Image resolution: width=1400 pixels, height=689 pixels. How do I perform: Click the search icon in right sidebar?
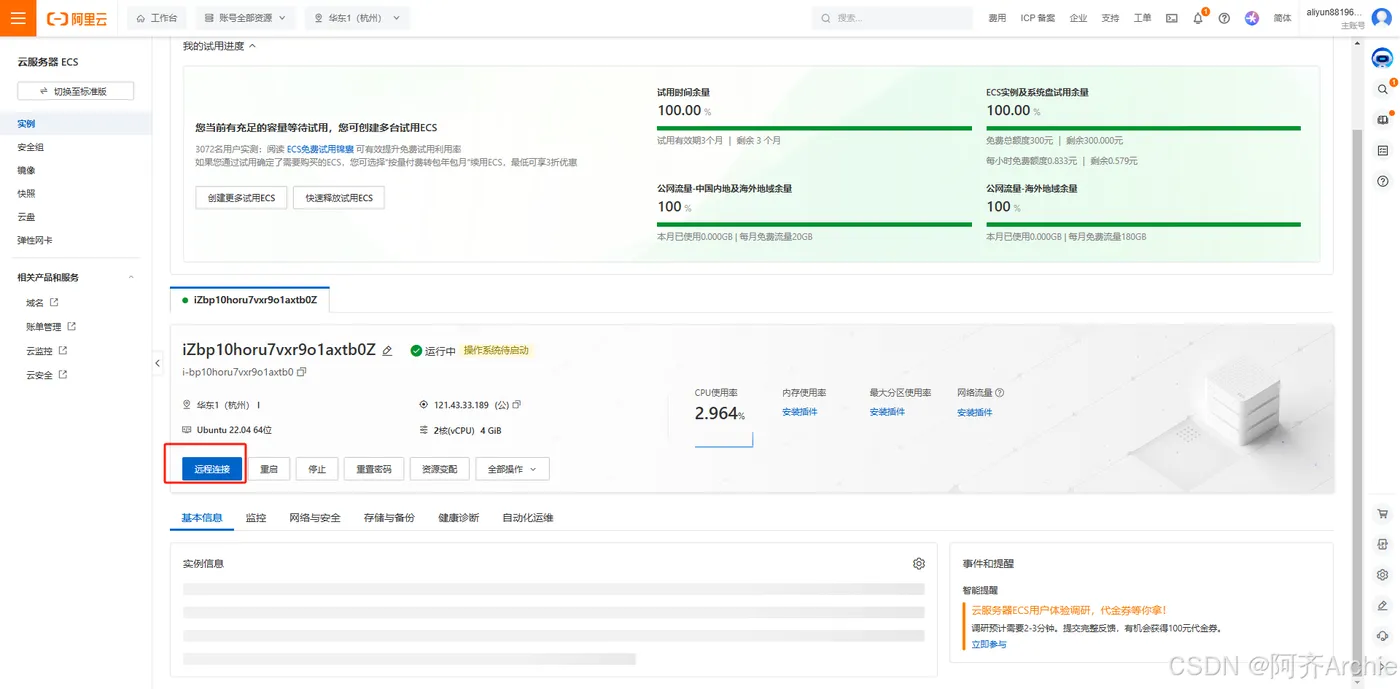(1383, 89)
